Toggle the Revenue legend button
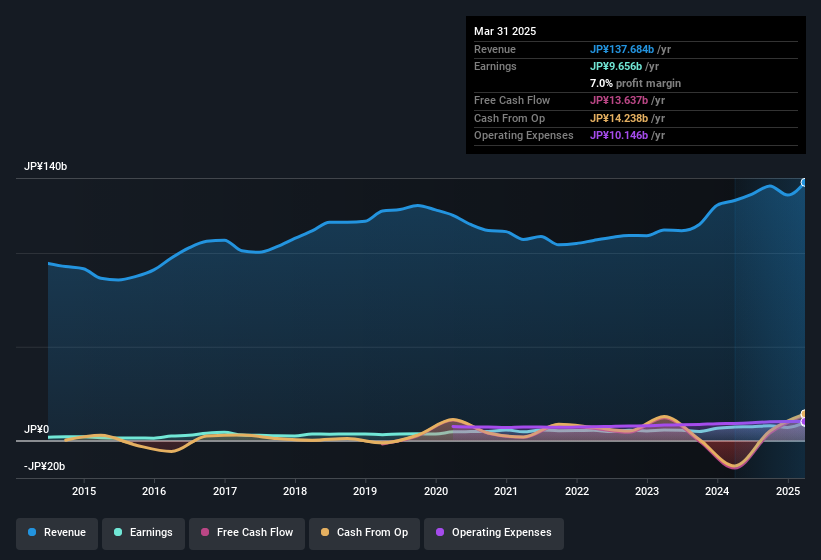Image resolution: width=821 pixels, height=560 pixels. coord(57,533)
